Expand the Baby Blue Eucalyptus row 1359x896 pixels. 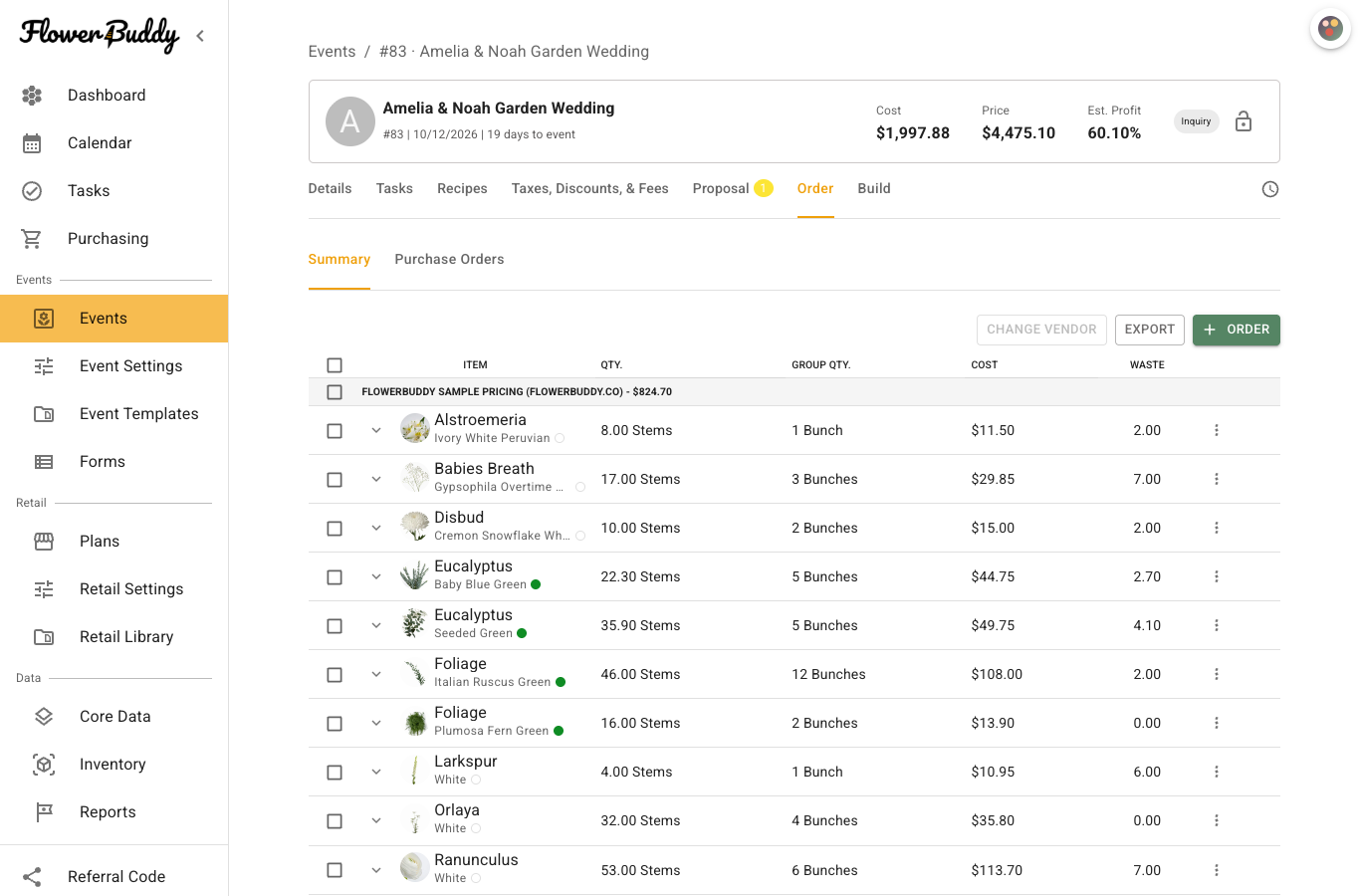376,576
